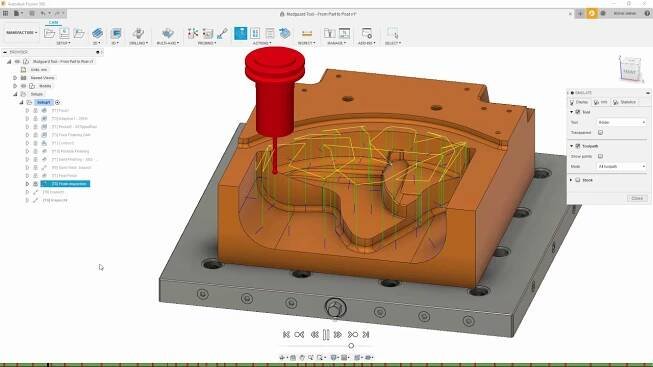Viewport: 653px width, 367px height.
Task: Select the Units row in the browser tree
Action: [39, 70]
